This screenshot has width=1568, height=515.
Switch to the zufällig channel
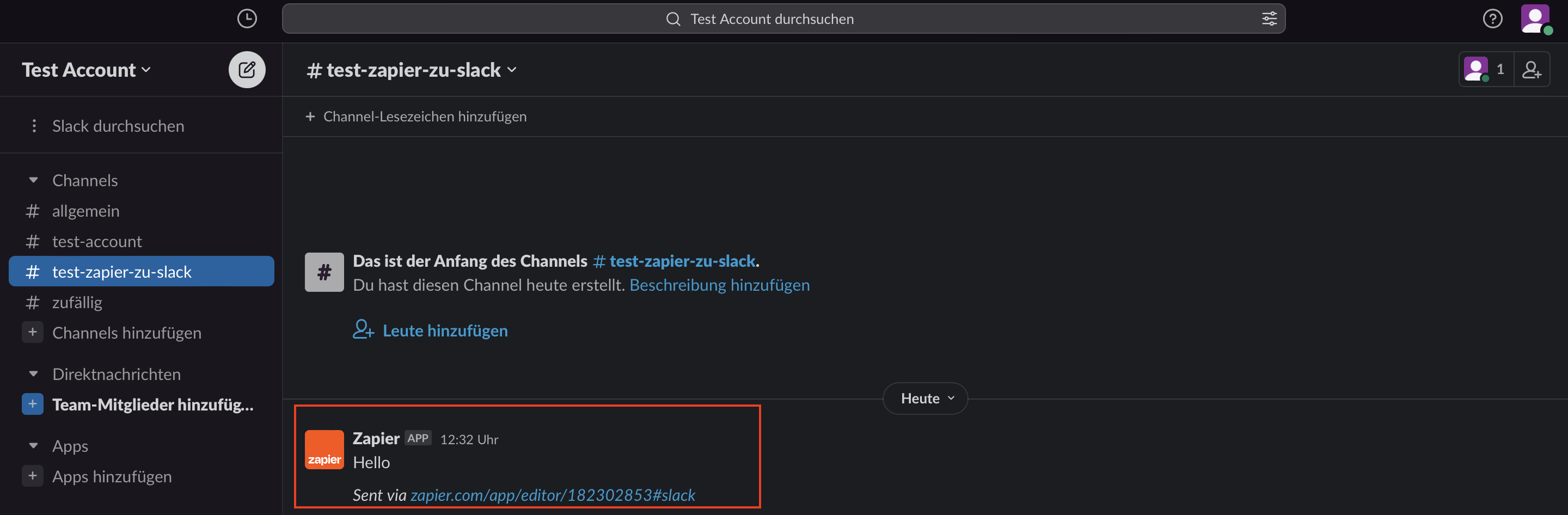click(77, 302)
